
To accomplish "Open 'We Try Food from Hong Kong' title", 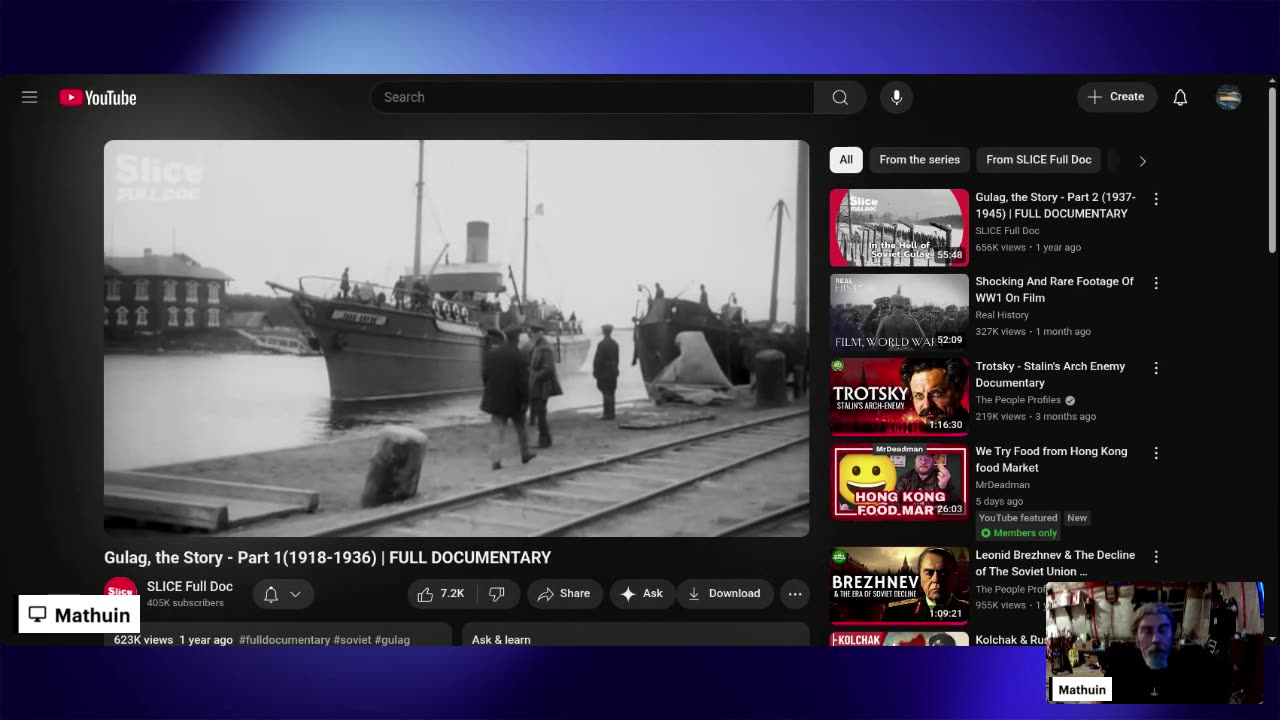I will click(1051, 460).
